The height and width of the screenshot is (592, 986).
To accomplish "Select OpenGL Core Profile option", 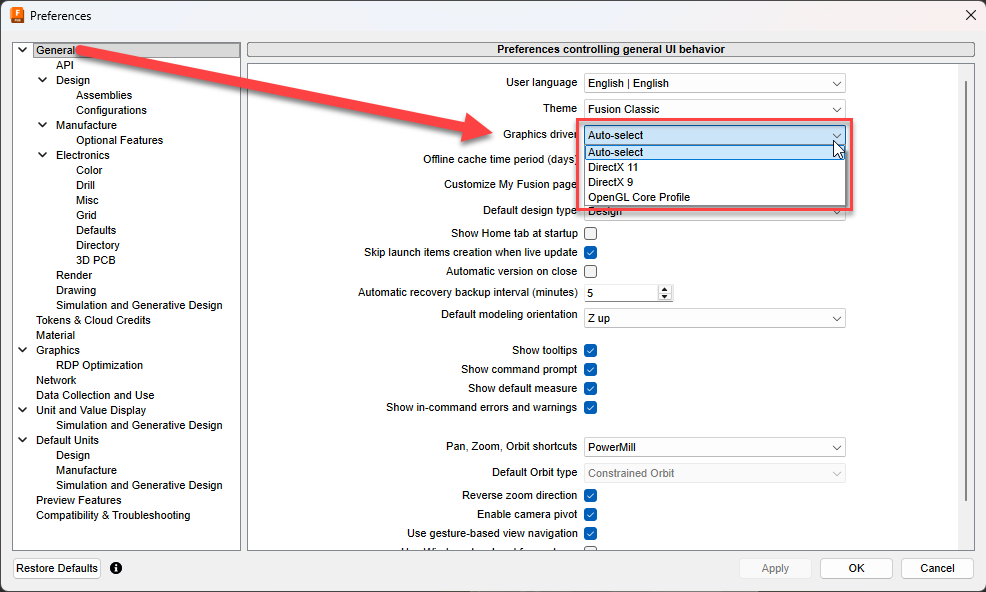I will (x=638, y=197).
